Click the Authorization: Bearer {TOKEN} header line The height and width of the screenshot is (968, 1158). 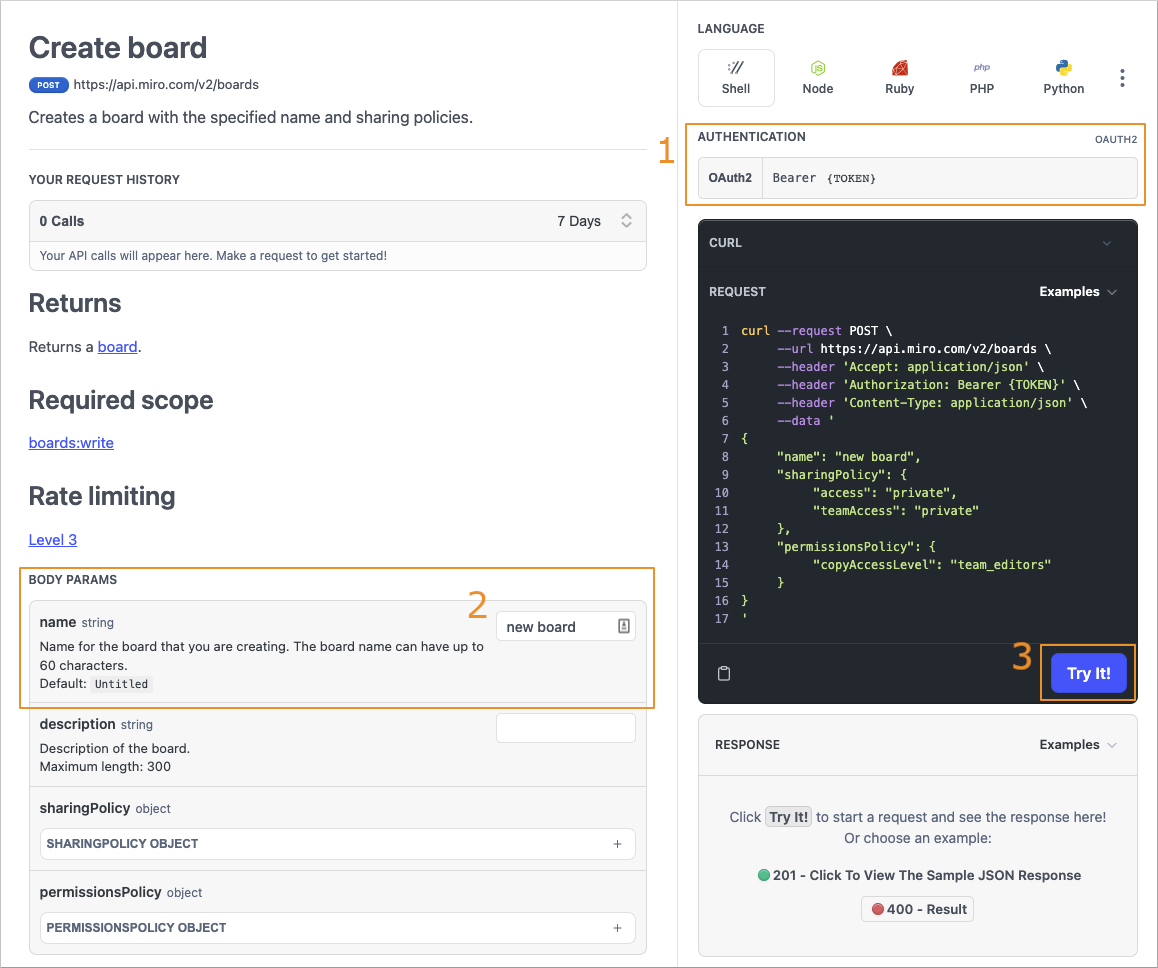coord(928,385)
